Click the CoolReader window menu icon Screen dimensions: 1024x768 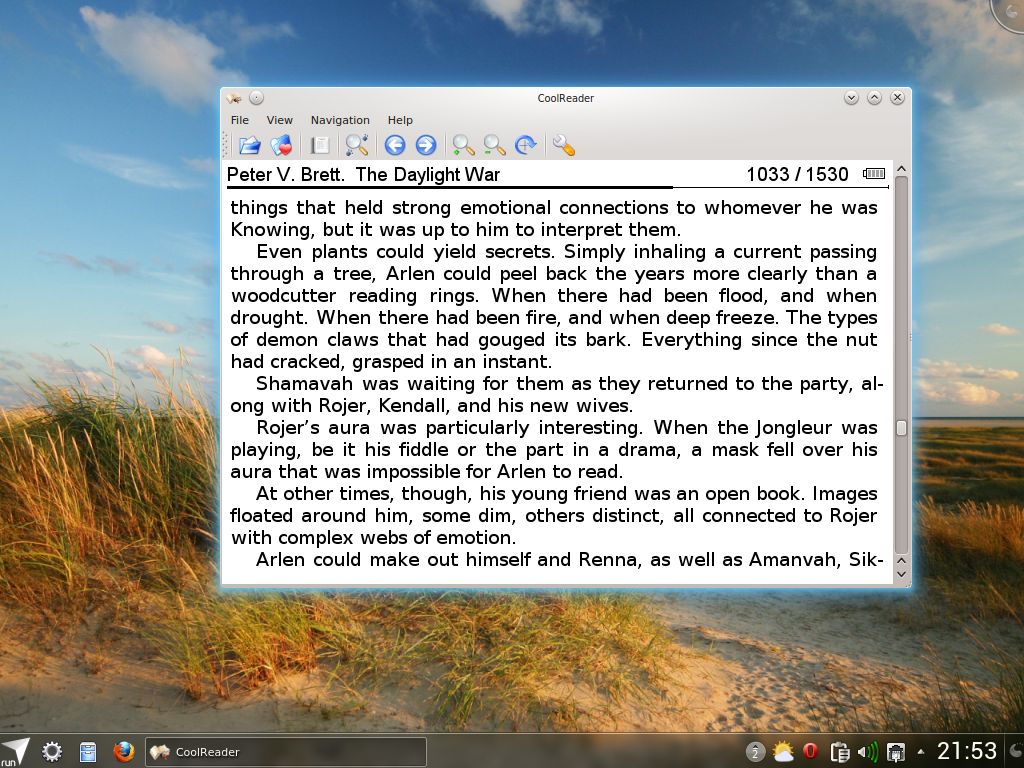click(234, 98)
